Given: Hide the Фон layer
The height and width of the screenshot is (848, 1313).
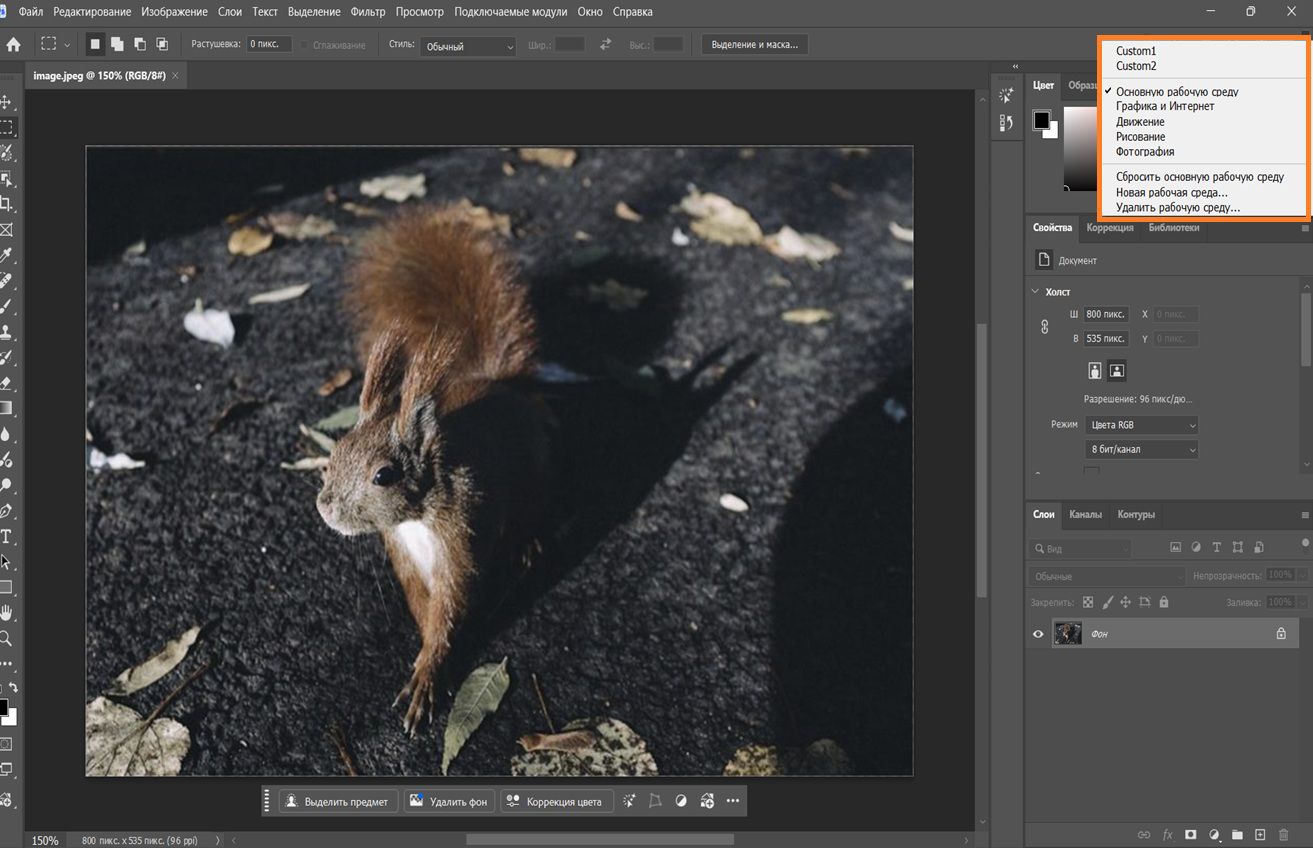Looking at the screenshot, I should coord(1038,633).
